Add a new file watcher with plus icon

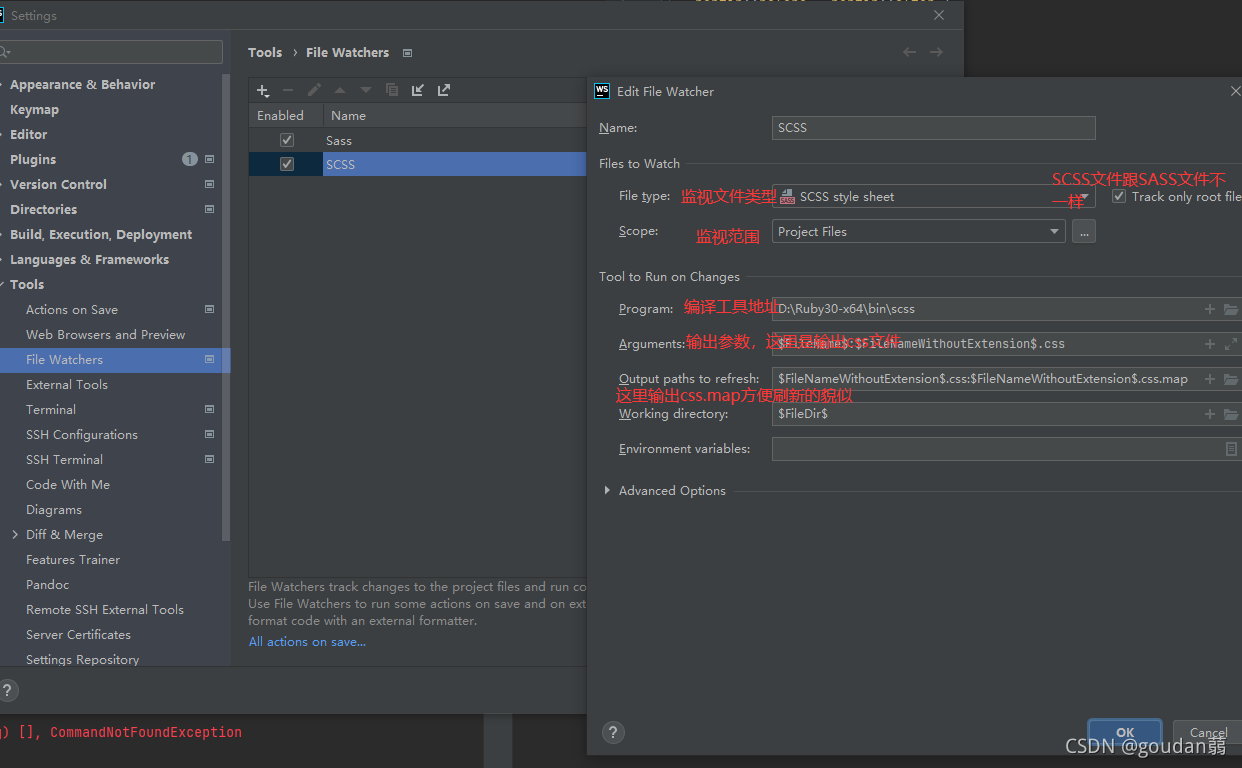(263, 90)
